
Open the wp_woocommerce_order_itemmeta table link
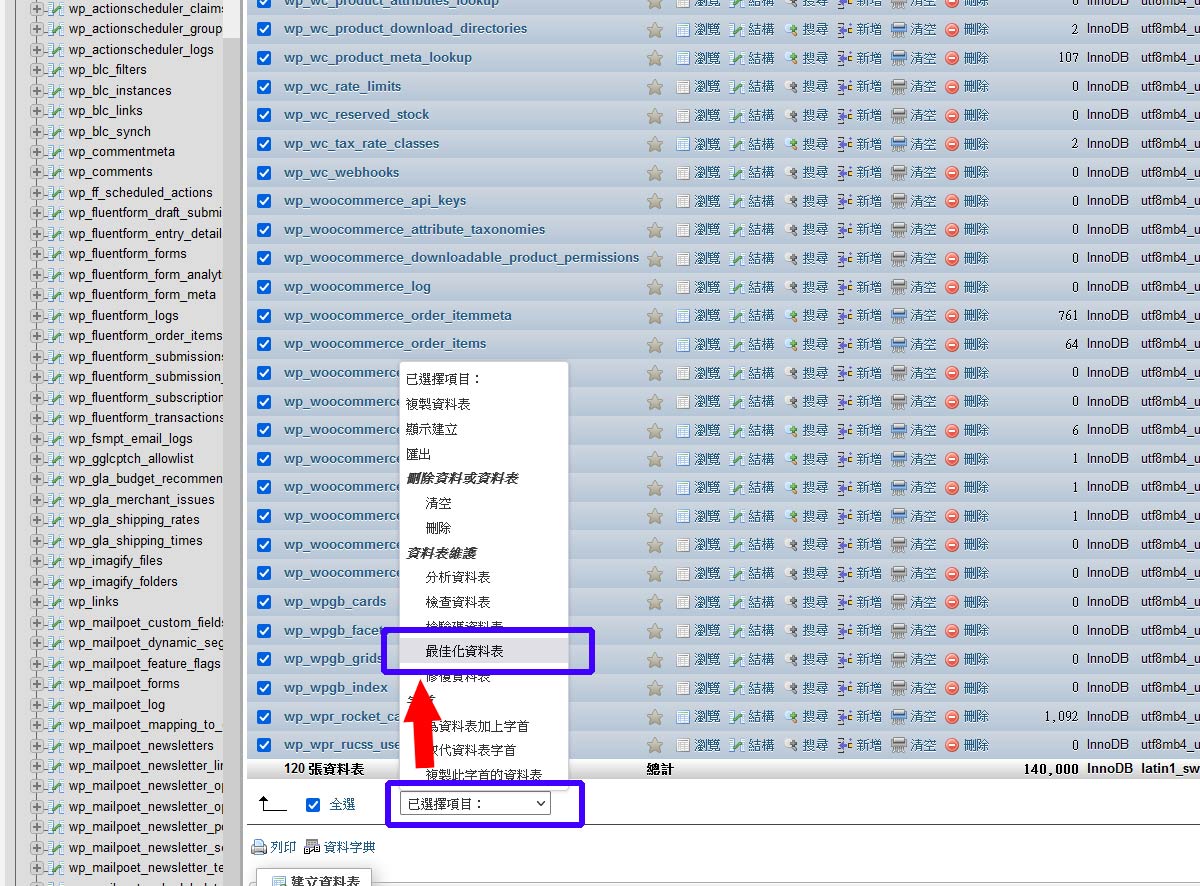397,315
